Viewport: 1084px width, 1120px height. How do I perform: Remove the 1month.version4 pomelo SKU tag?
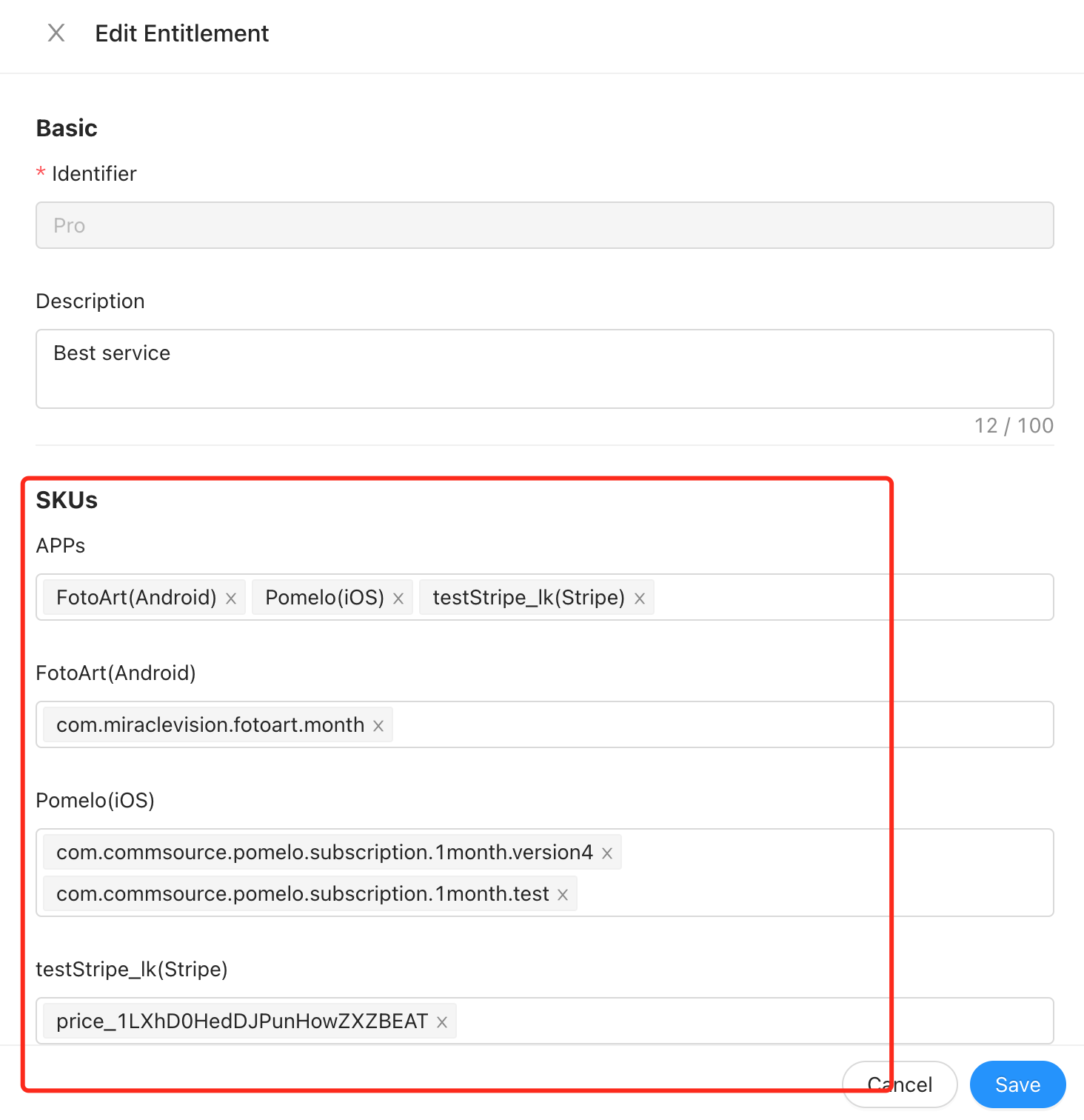(607, 853)
